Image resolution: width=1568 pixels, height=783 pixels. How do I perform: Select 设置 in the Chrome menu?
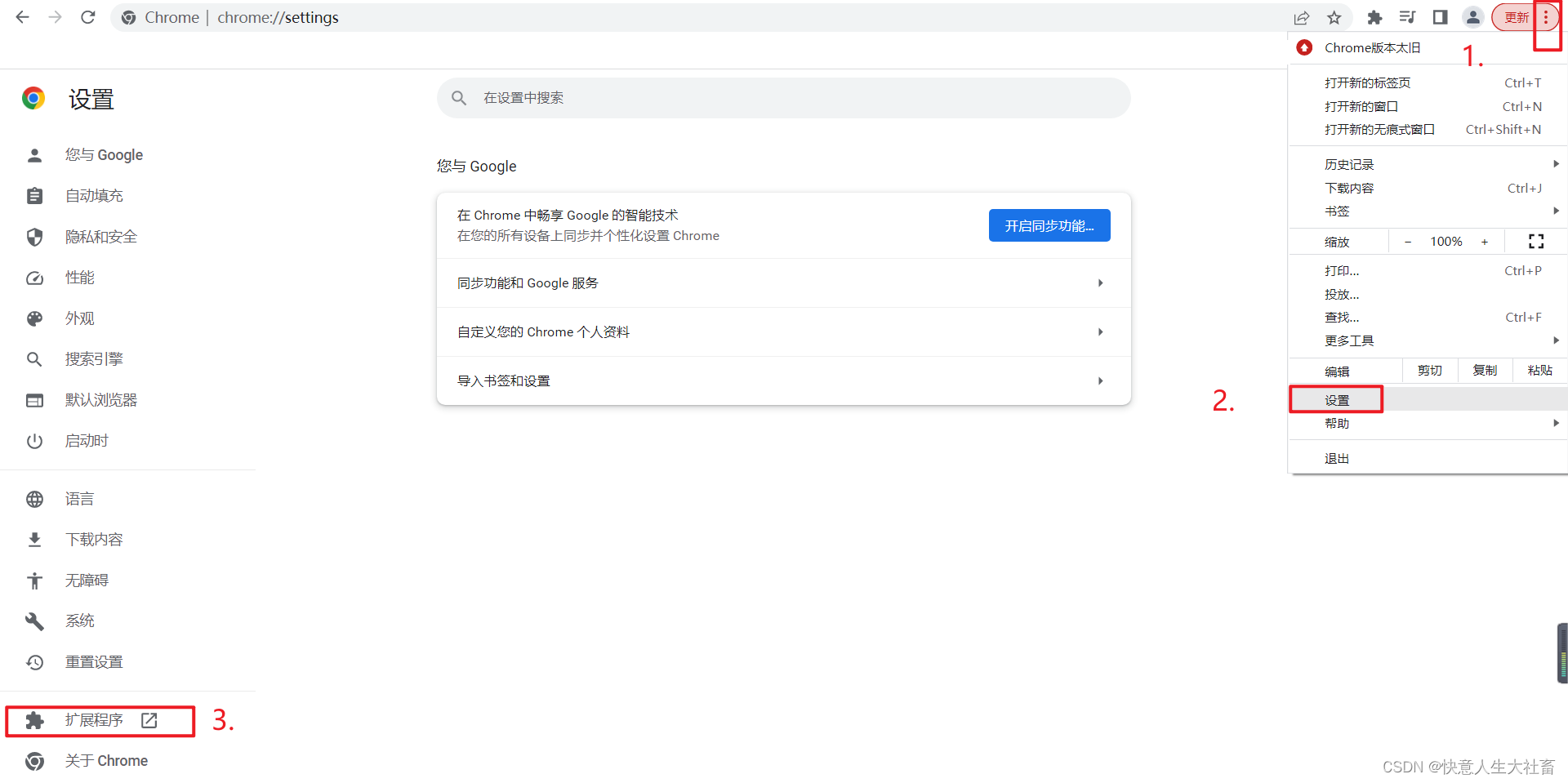click(x=1428, y=400)
